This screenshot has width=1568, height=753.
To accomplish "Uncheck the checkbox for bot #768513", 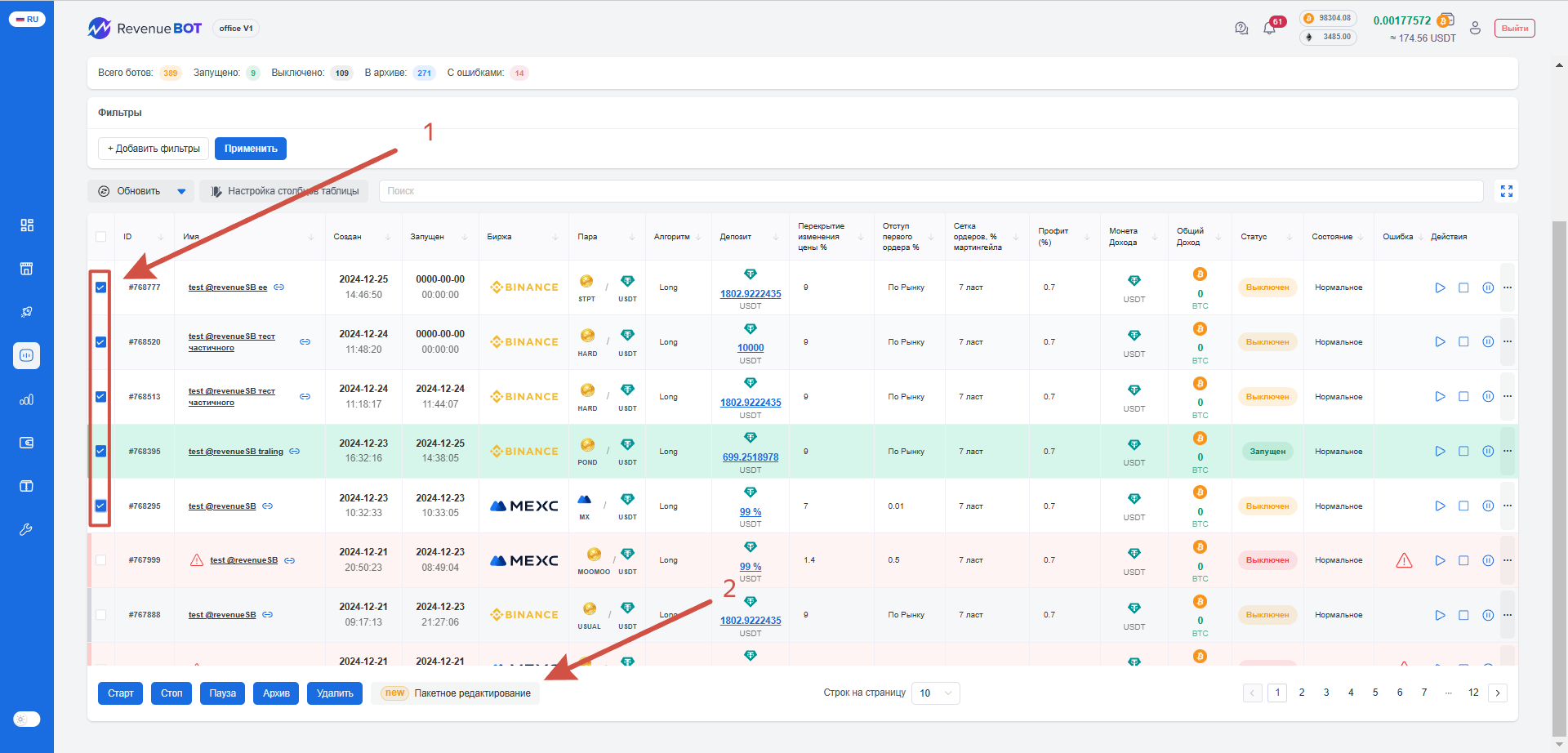I will [101, 397].
